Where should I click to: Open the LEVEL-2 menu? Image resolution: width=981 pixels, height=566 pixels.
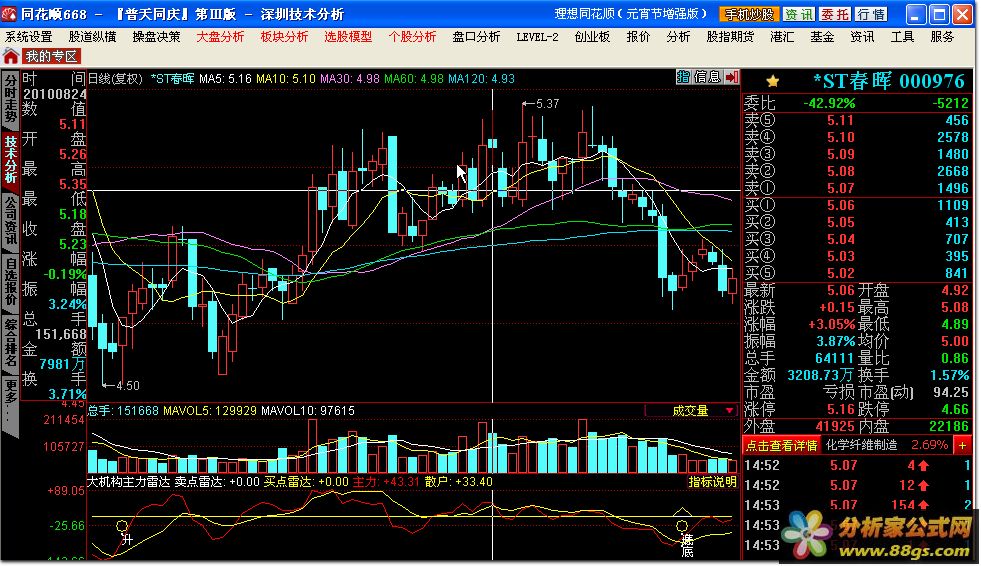click(x=537, y=37)
